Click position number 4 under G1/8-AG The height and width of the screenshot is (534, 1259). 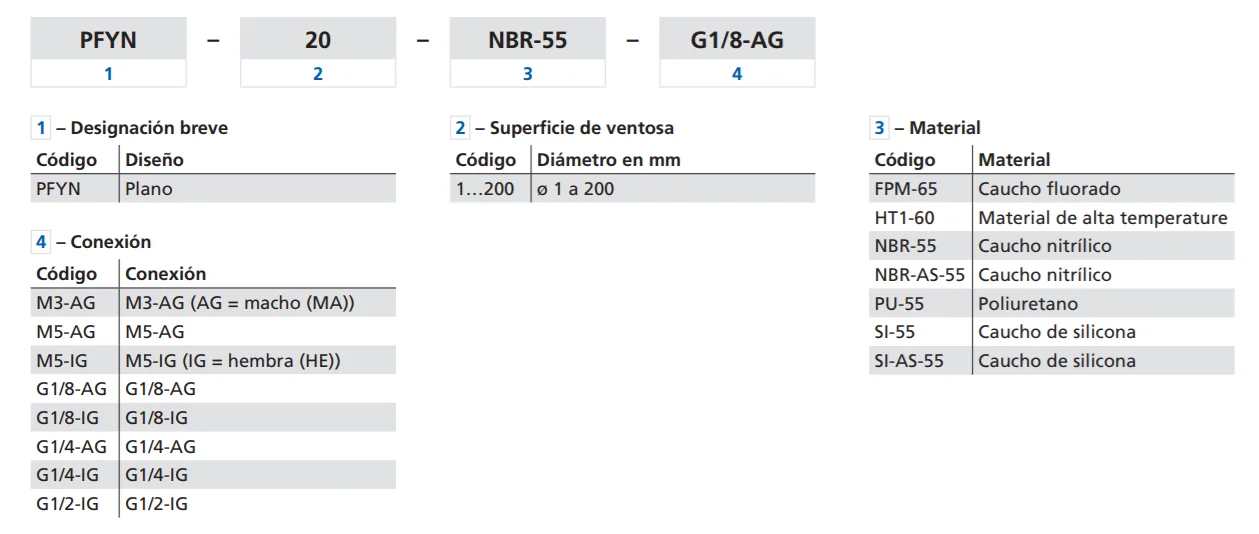point(737,73)
